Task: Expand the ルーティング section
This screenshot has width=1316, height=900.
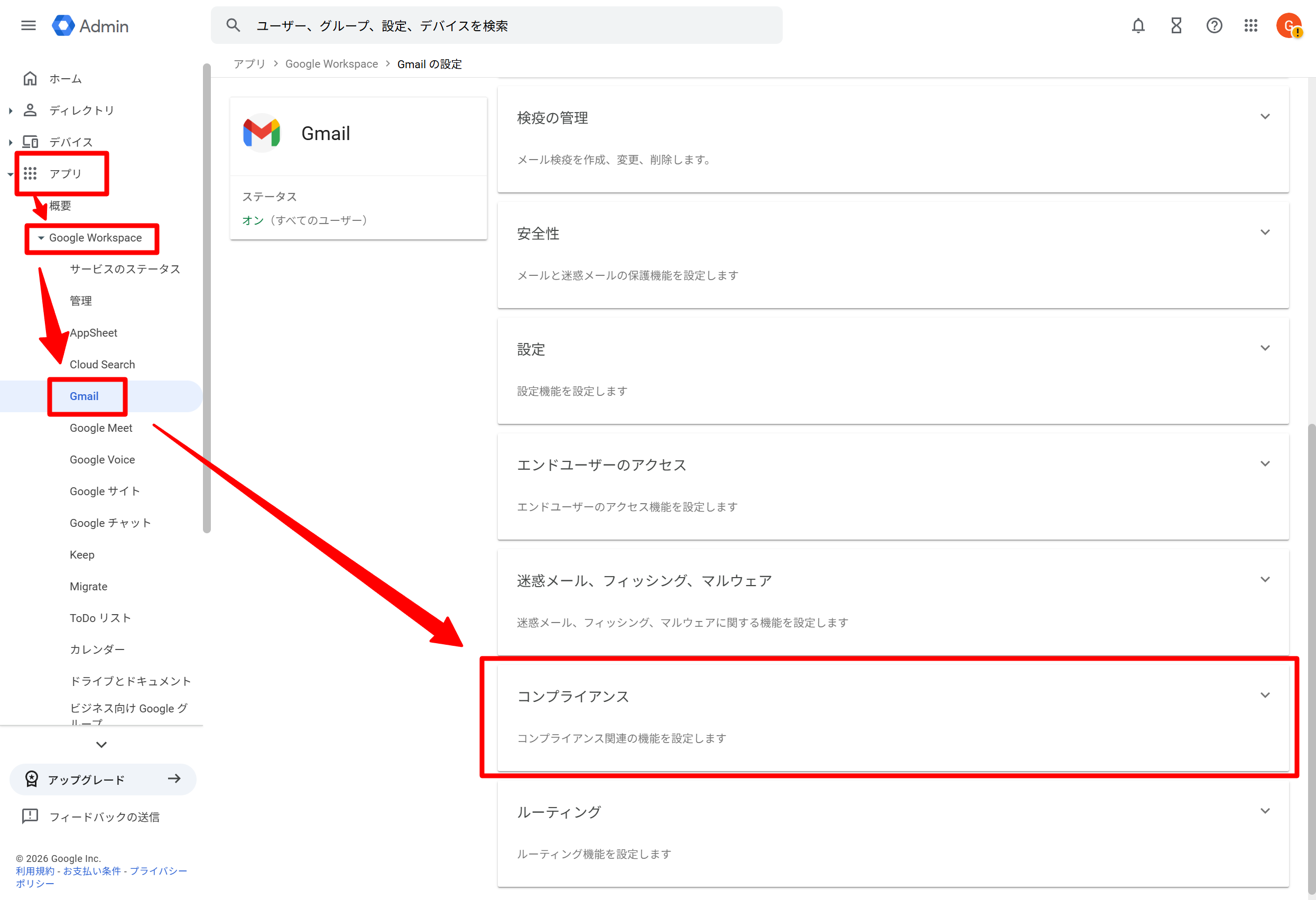Action: click(1265, 811)
